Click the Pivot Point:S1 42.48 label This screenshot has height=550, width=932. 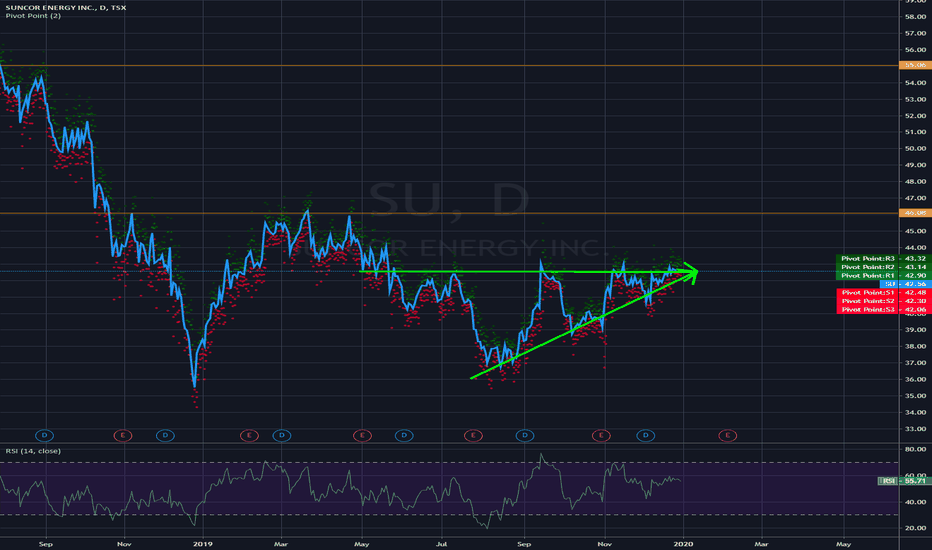(x=884, y=293)
